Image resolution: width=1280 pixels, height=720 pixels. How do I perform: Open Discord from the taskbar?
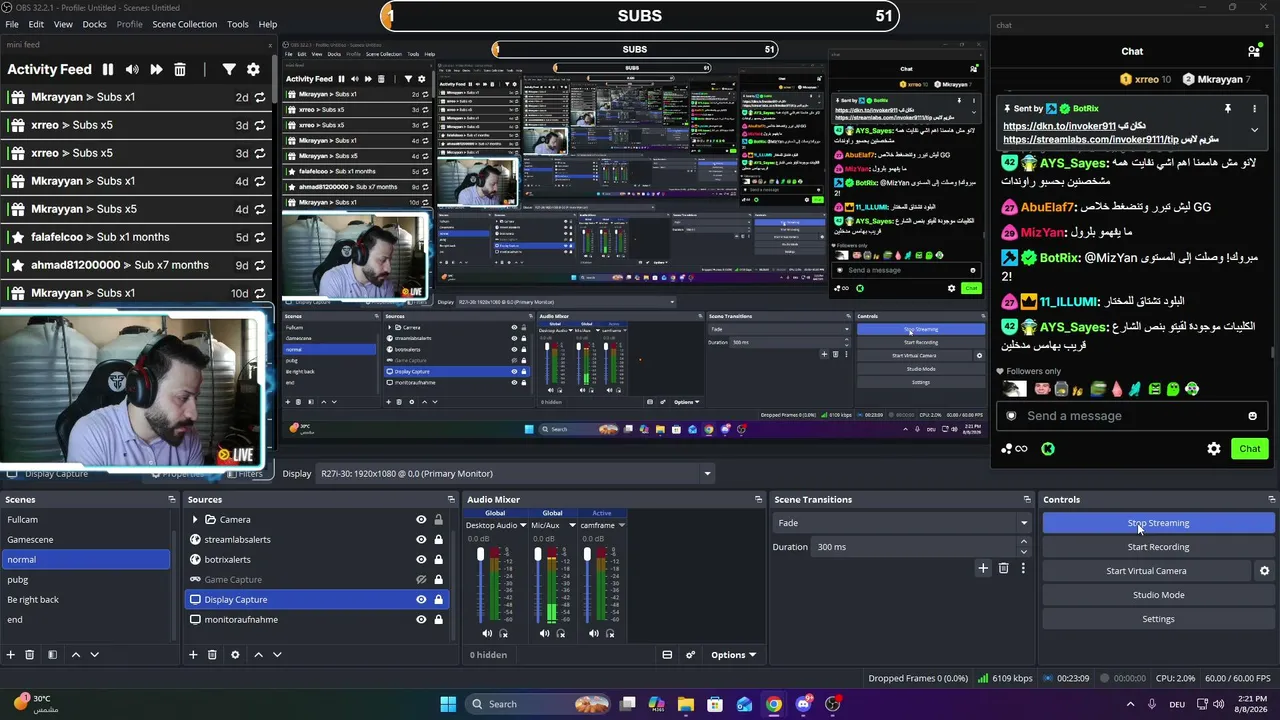tap(803, 704)
